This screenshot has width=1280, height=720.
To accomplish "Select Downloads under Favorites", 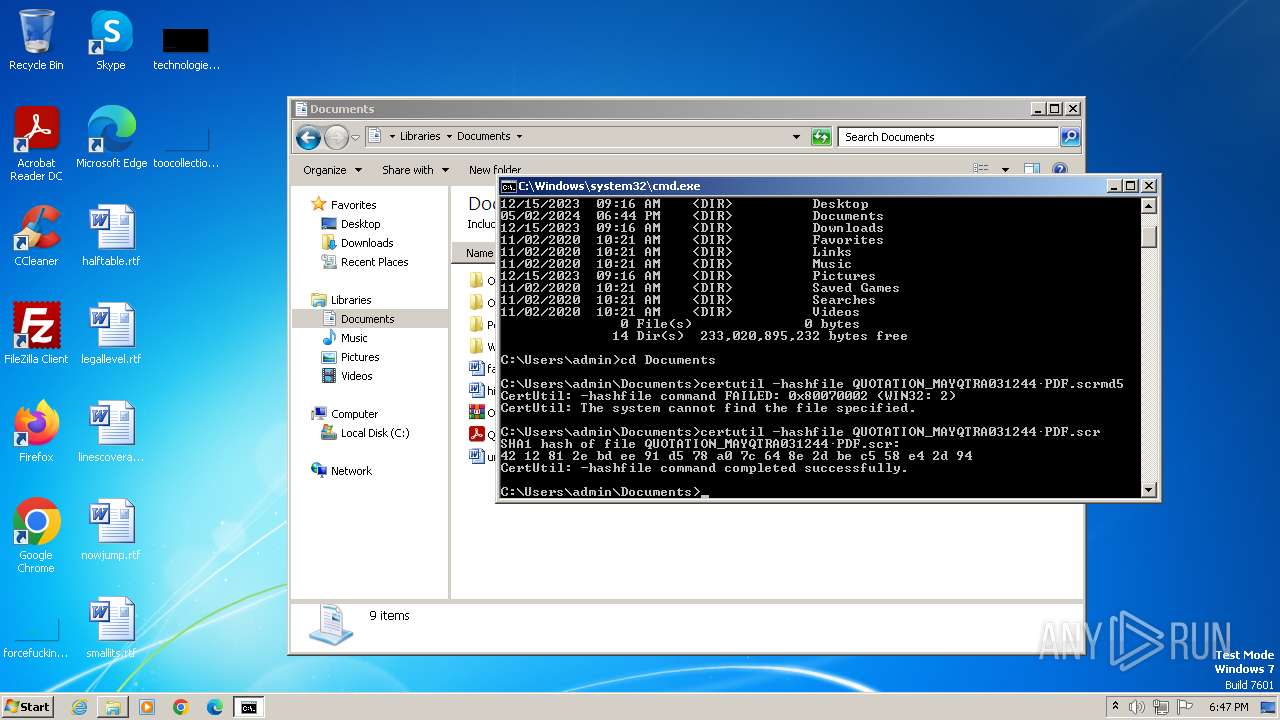I will tap(367, 243).
